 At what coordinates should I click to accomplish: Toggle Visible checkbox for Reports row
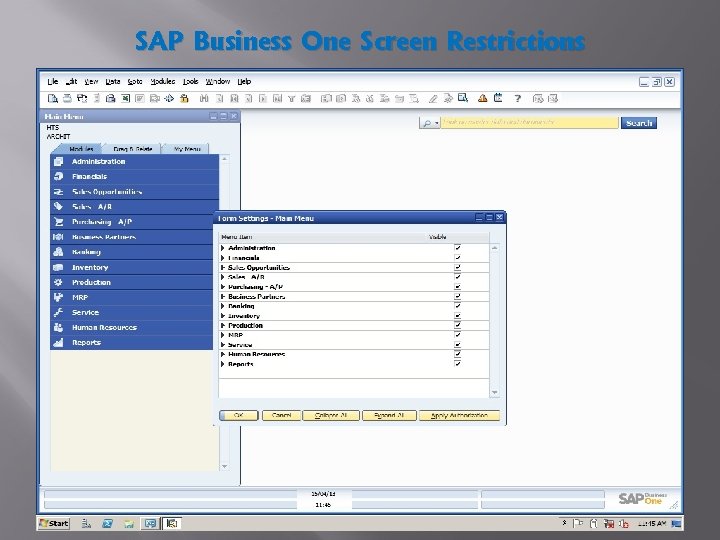pos(457,363)
